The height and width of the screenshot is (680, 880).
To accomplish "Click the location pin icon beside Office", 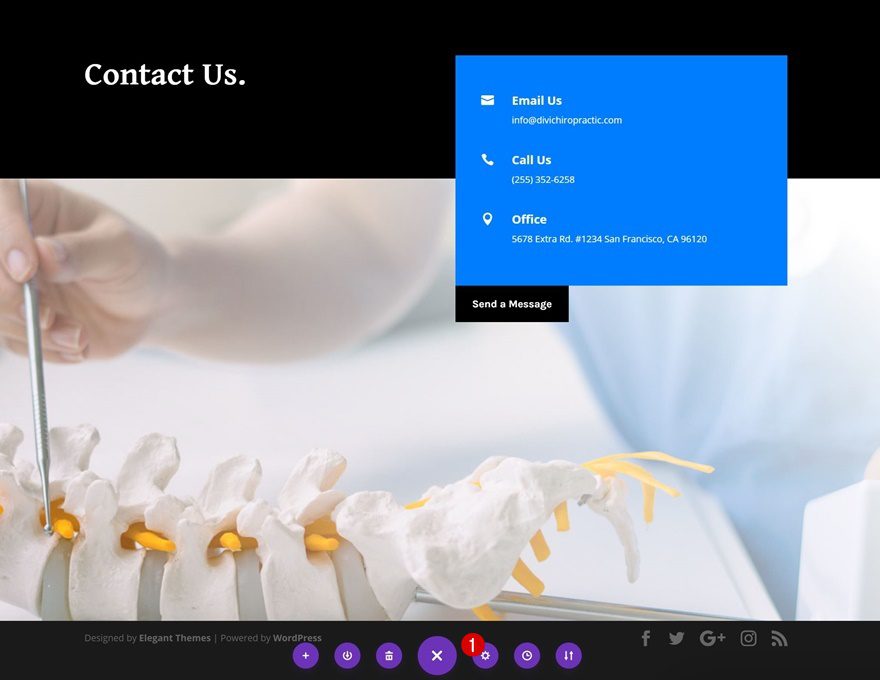I will pyautogui.click(x=487, y=219).
